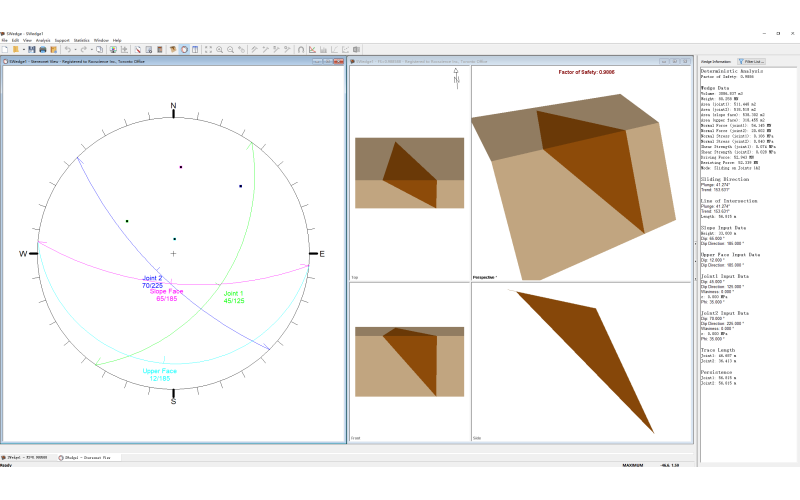Open the Support menu
The width and height of the screenshot is (800, 500).
click(62, 40)
